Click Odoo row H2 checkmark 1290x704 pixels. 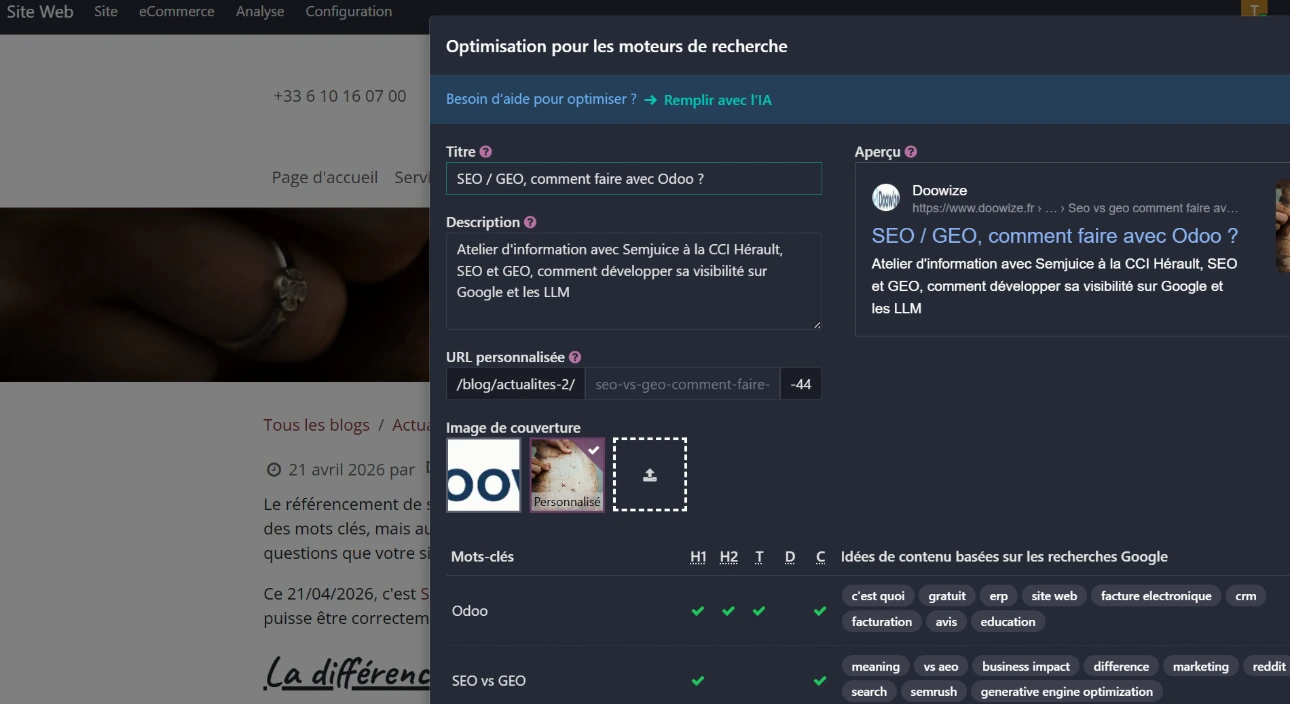coord(728,611)
